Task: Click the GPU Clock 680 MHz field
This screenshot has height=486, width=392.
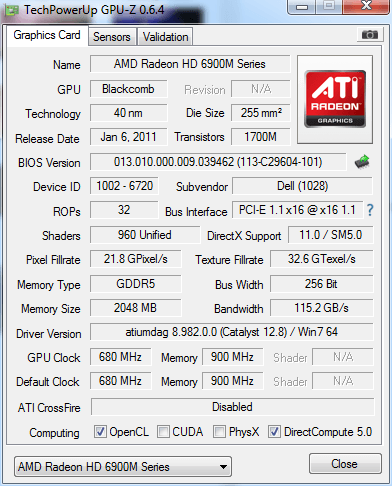Action: click(120, 357)
